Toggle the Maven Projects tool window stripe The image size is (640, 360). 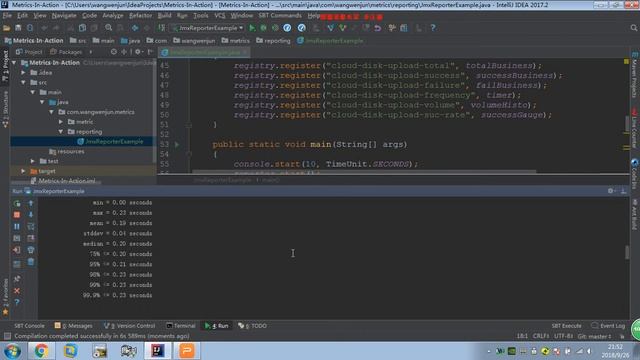634,76
